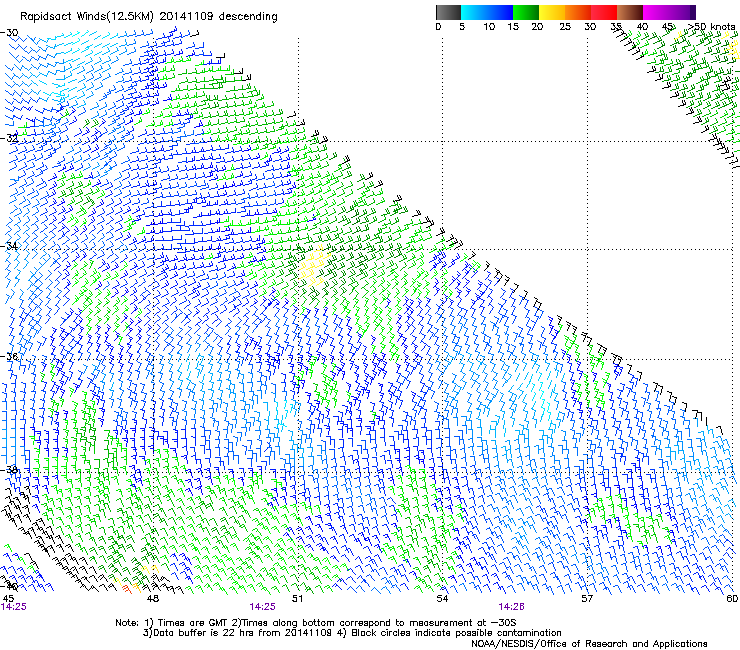
Task: Pick the red 30-35 knots legend color
Action: click(604, 12)
